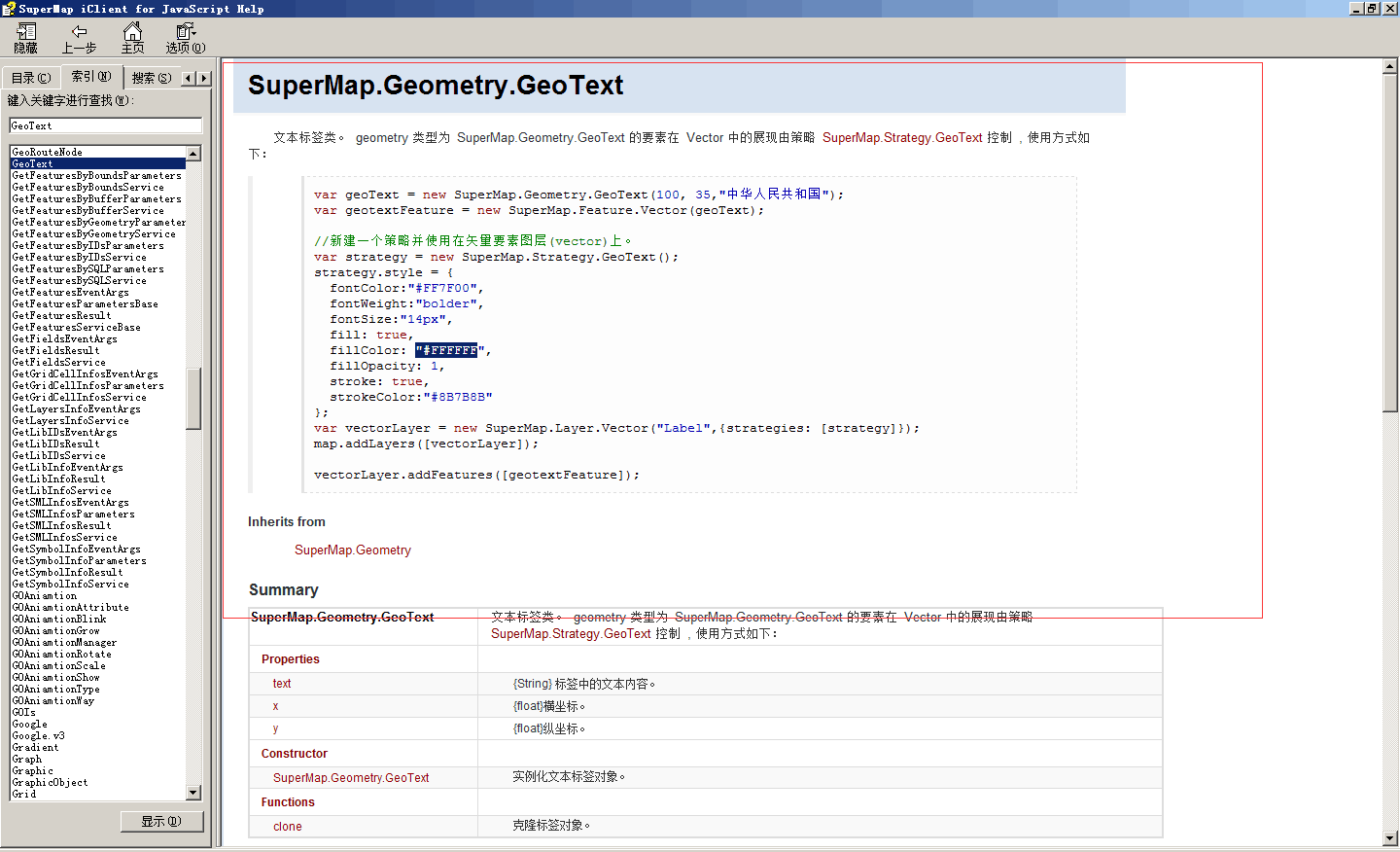This screenshot has height=852, width=1400.
Task: Select GetFeaturesByBufferParameters in the index
Action: pyautogui.click(x=96, y=198)
